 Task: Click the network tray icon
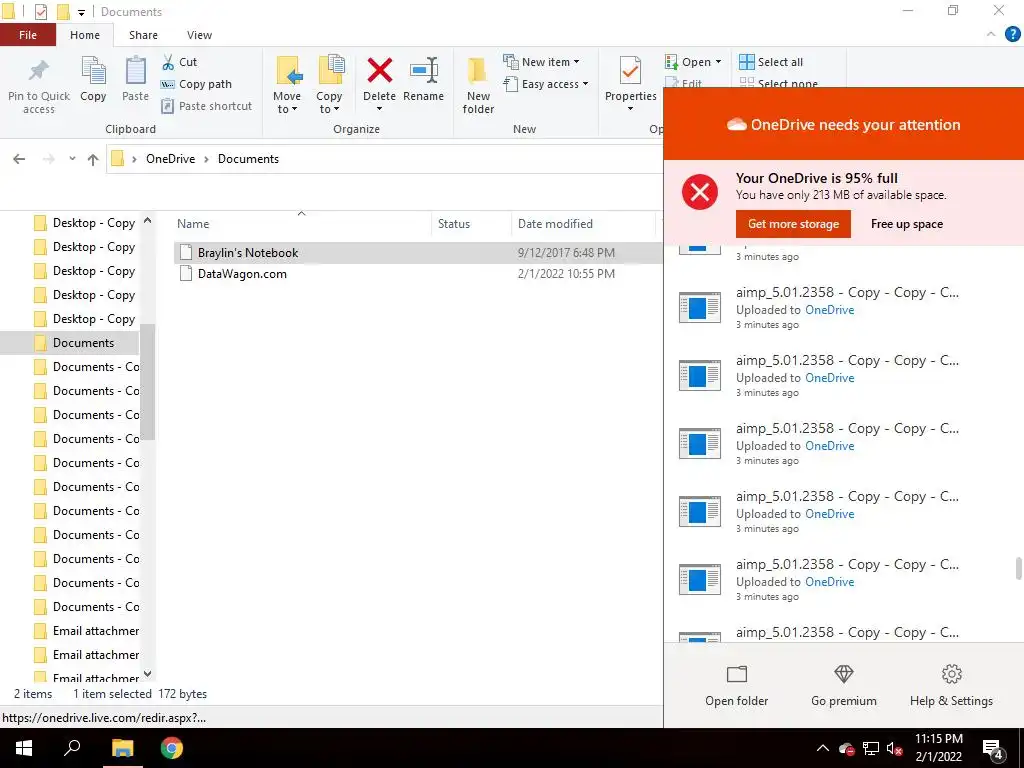click(871, 748)
